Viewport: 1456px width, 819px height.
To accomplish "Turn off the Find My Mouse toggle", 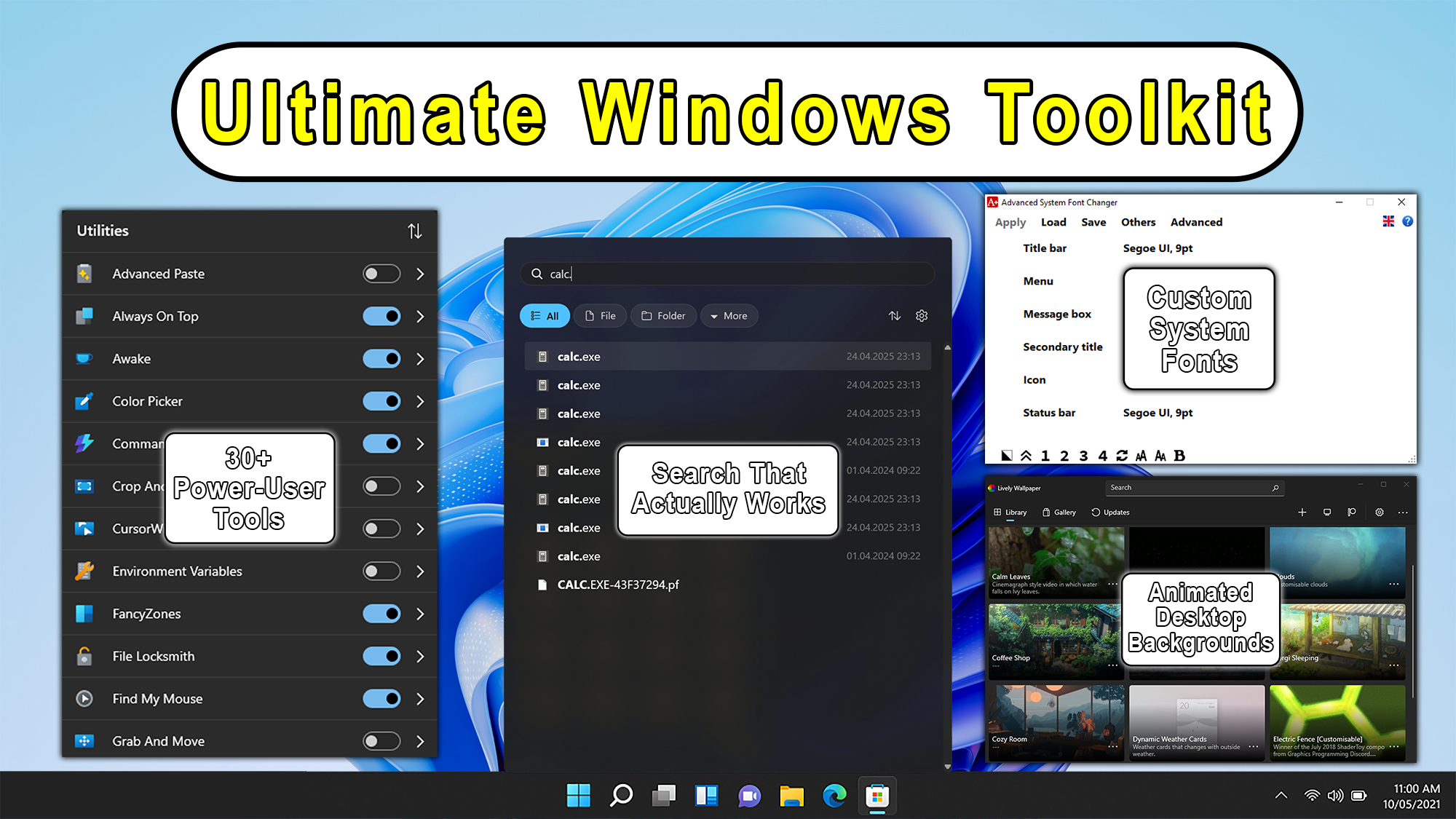I will click(x=381, y=699).
